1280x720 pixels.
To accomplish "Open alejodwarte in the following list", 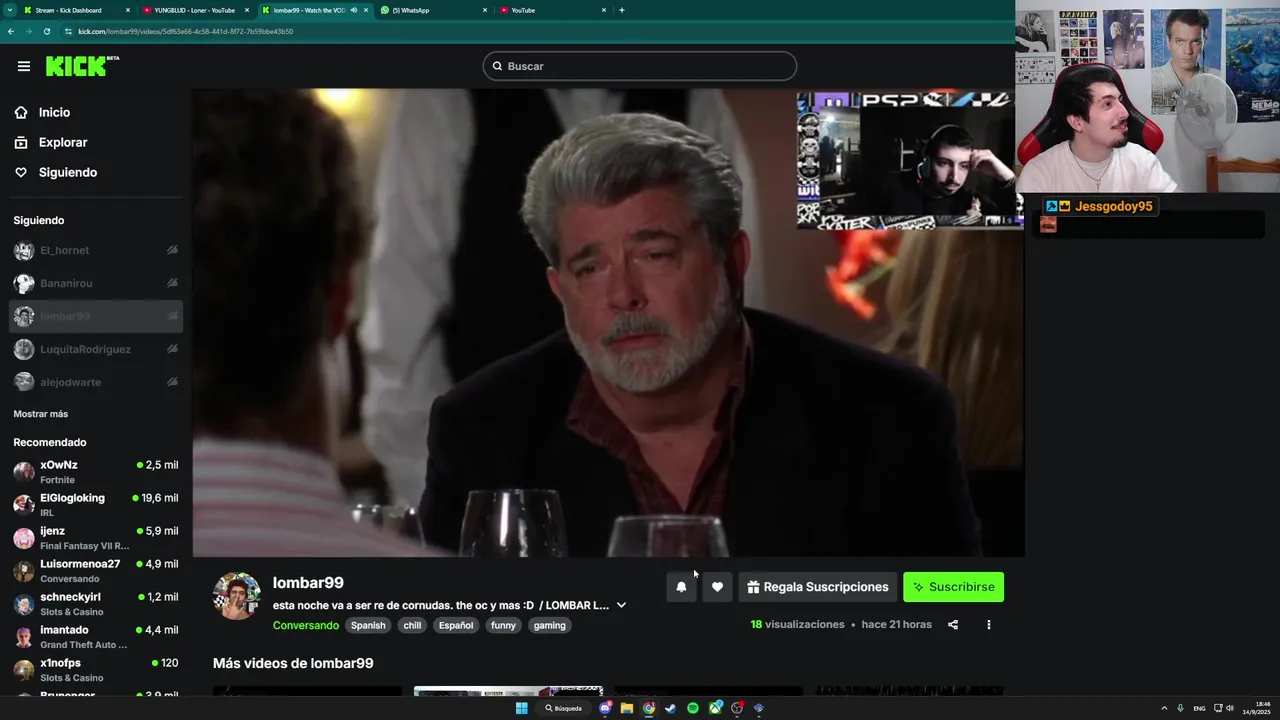I will click(x=95, y=383).
